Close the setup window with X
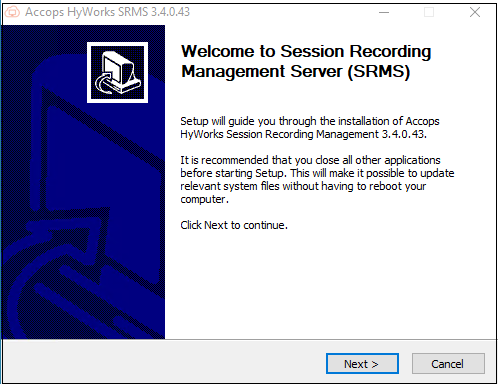The image size is (498, 384). coord(475,12)
